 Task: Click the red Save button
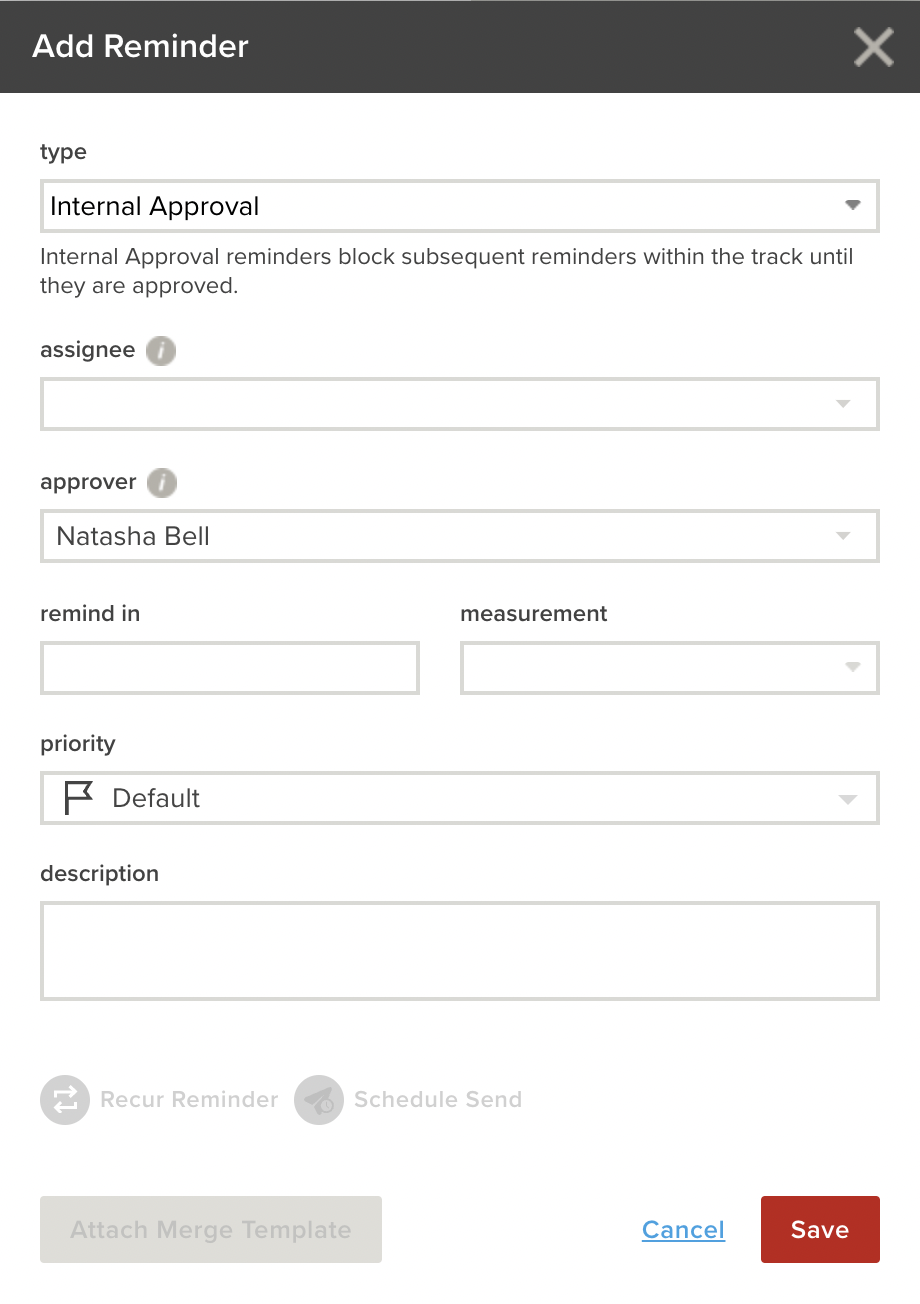pyautogui.click(x=820, y=1230)
